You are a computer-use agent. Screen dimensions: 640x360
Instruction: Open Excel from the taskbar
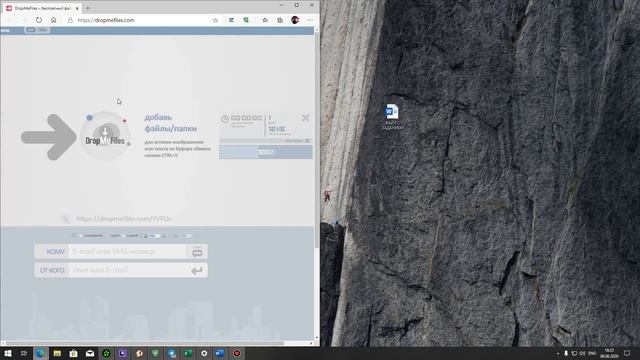point(188,353)
